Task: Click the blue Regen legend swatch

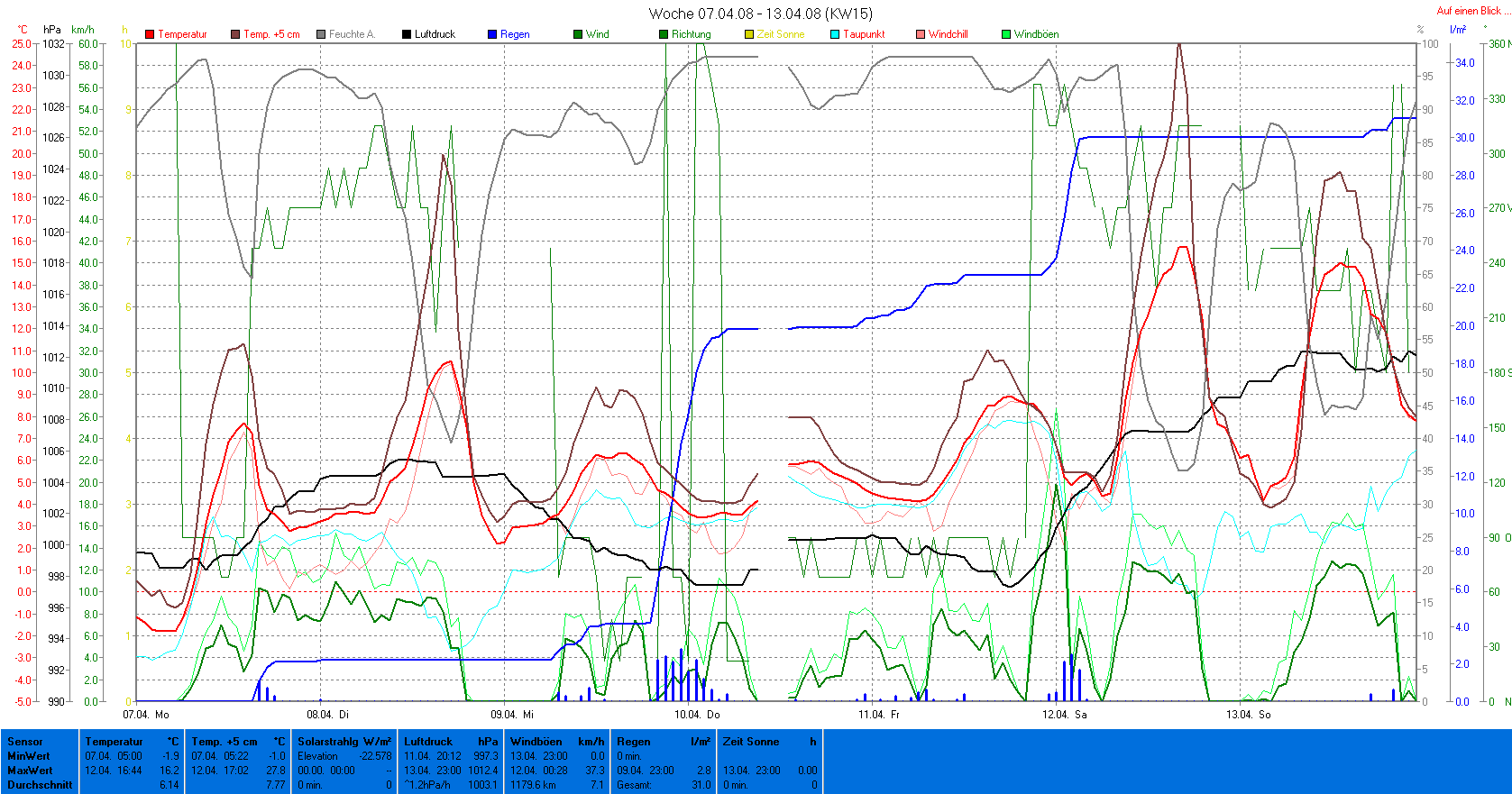Action: pos(492,34)
